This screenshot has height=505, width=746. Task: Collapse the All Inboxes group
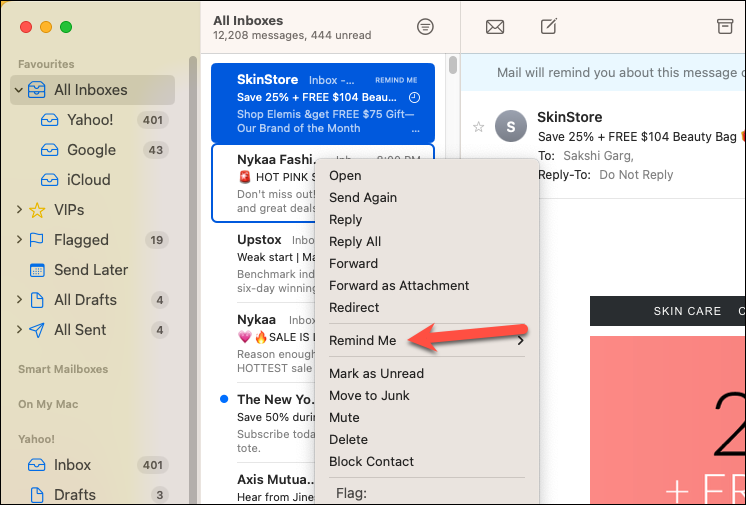[x=19, y=89]
